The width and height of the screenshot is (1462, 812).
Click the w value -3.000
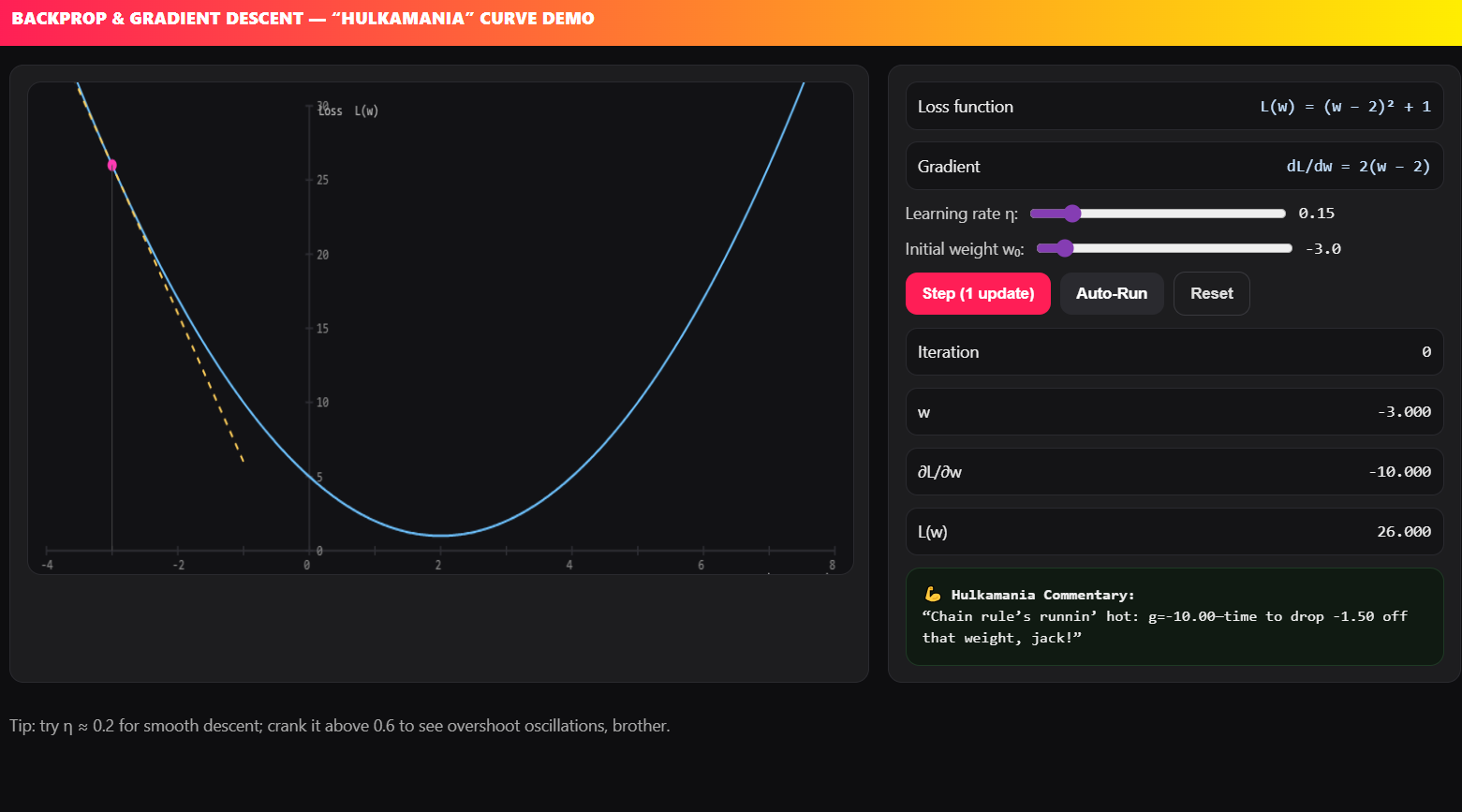[1404, 412]
